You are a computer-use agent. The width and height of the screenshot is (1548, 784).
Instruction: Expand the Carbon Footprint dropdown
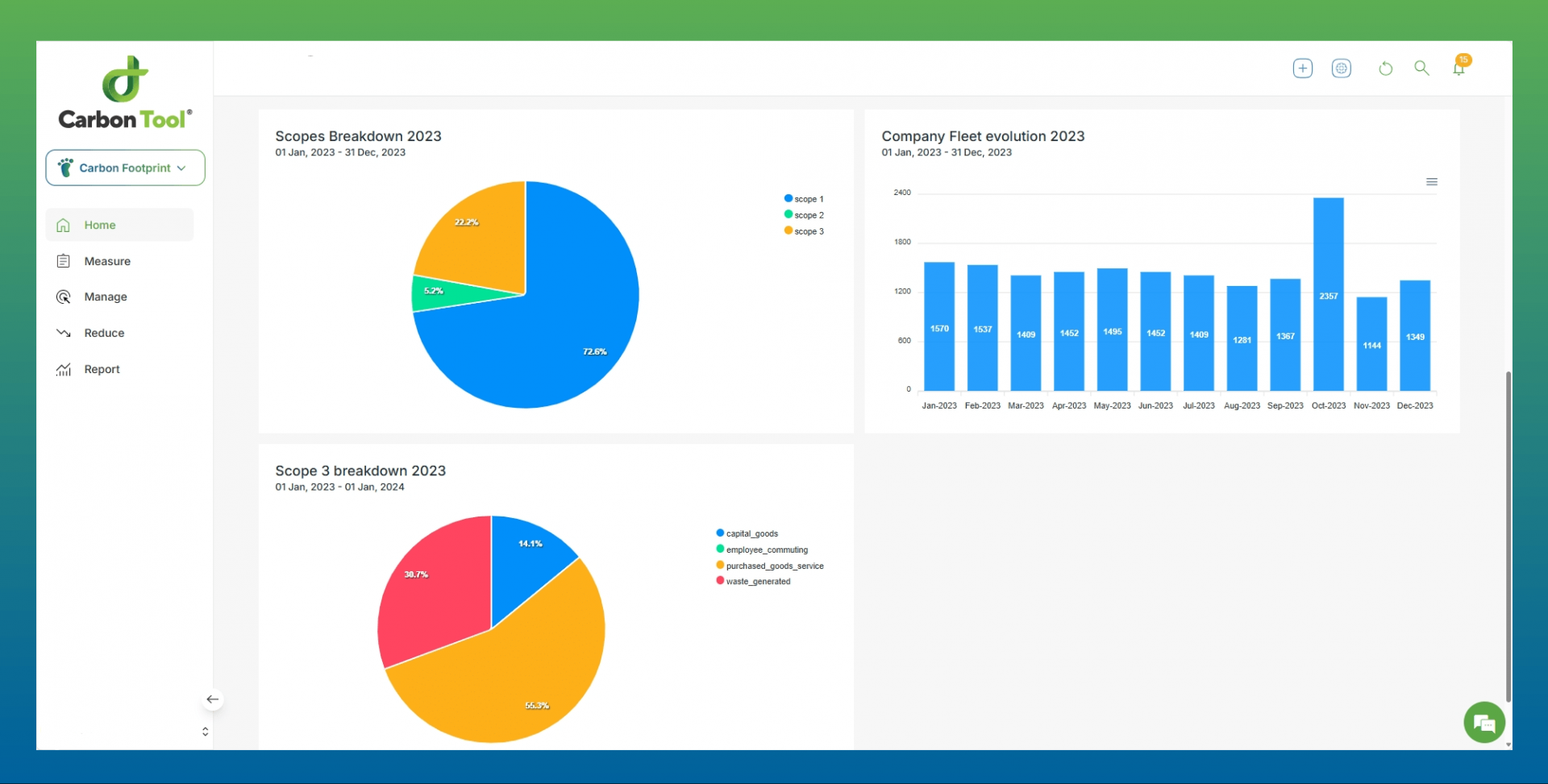point(125,168)
